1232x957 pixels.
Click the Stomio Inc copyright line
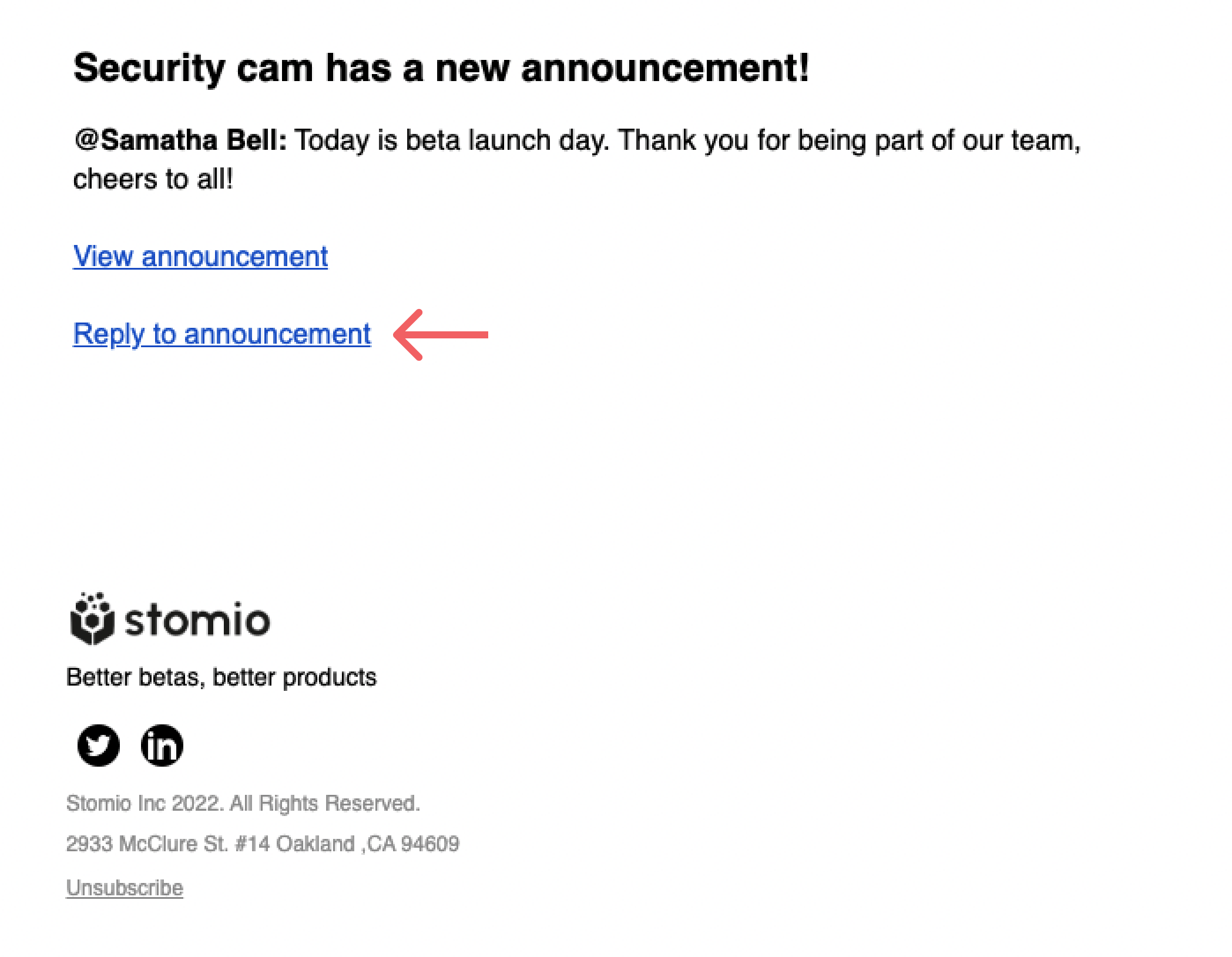(x=244, y=802)
